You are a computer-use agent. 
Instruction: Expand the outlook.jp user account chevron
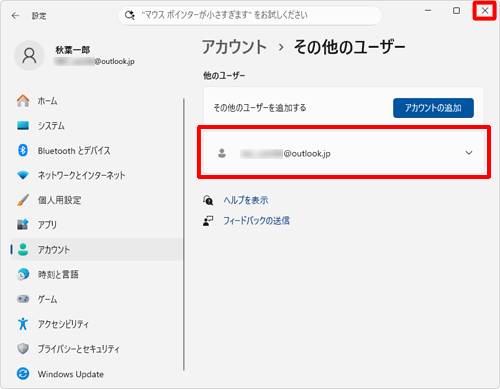coord(469,153)
